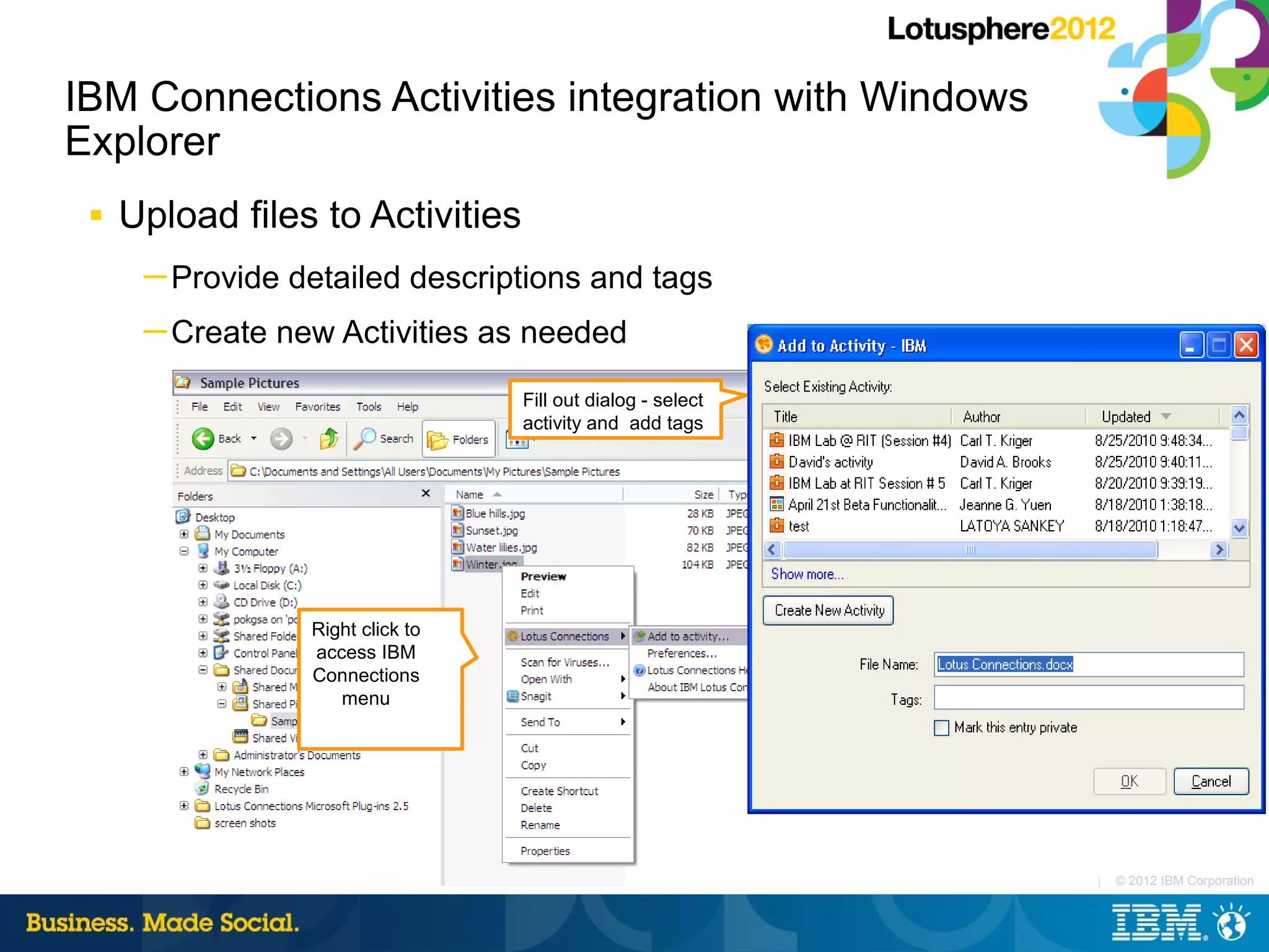Toggle the Folders pane toolbar button
This screenshot has height=952, width=1269.
[459, 439]
